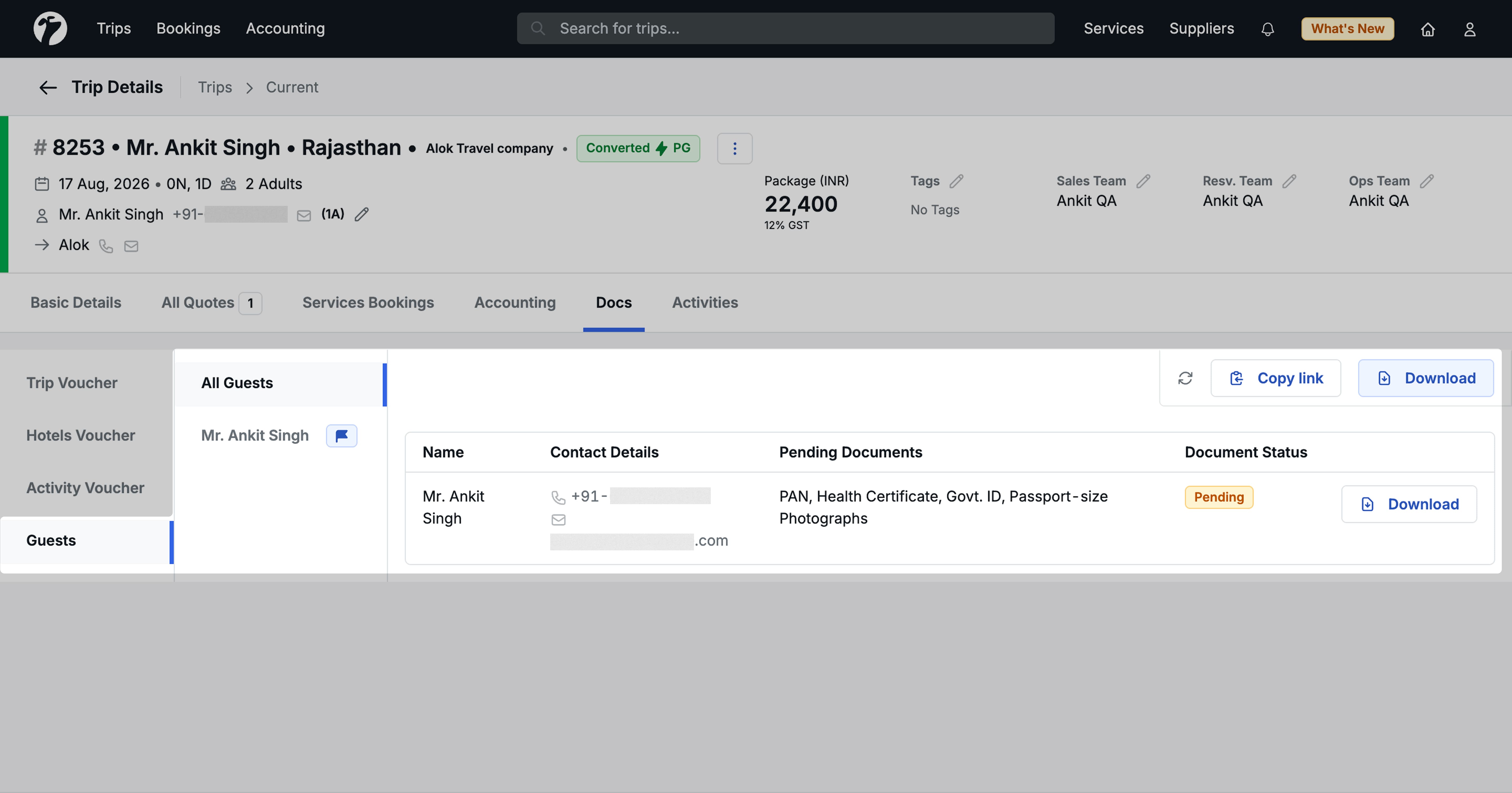Switch to Activities tab
The image size is (1512, 793).
[704, 302]
